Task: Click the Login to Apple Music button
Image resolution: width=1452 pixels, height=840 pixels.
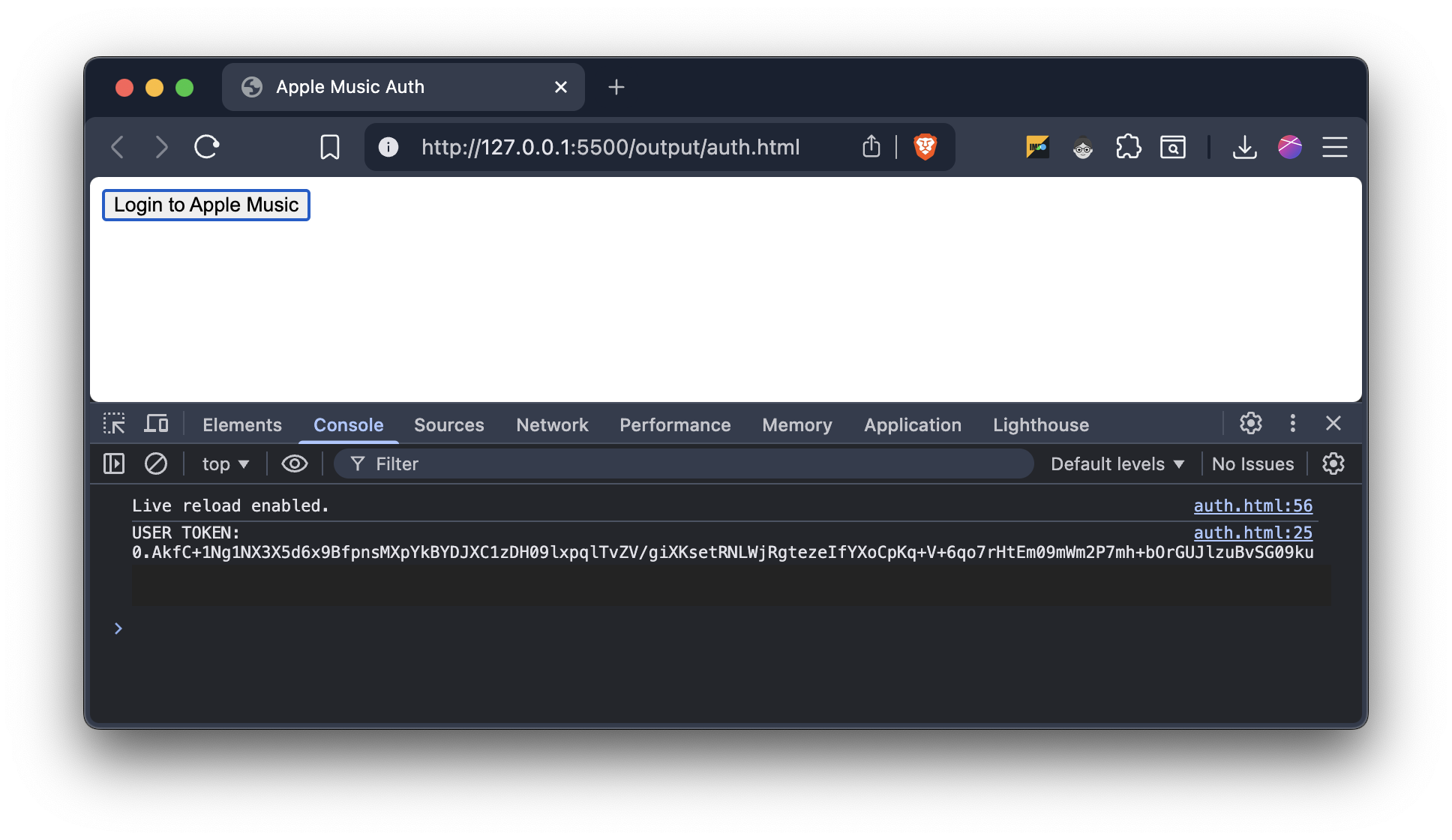Action: click(x=206, y=205)
